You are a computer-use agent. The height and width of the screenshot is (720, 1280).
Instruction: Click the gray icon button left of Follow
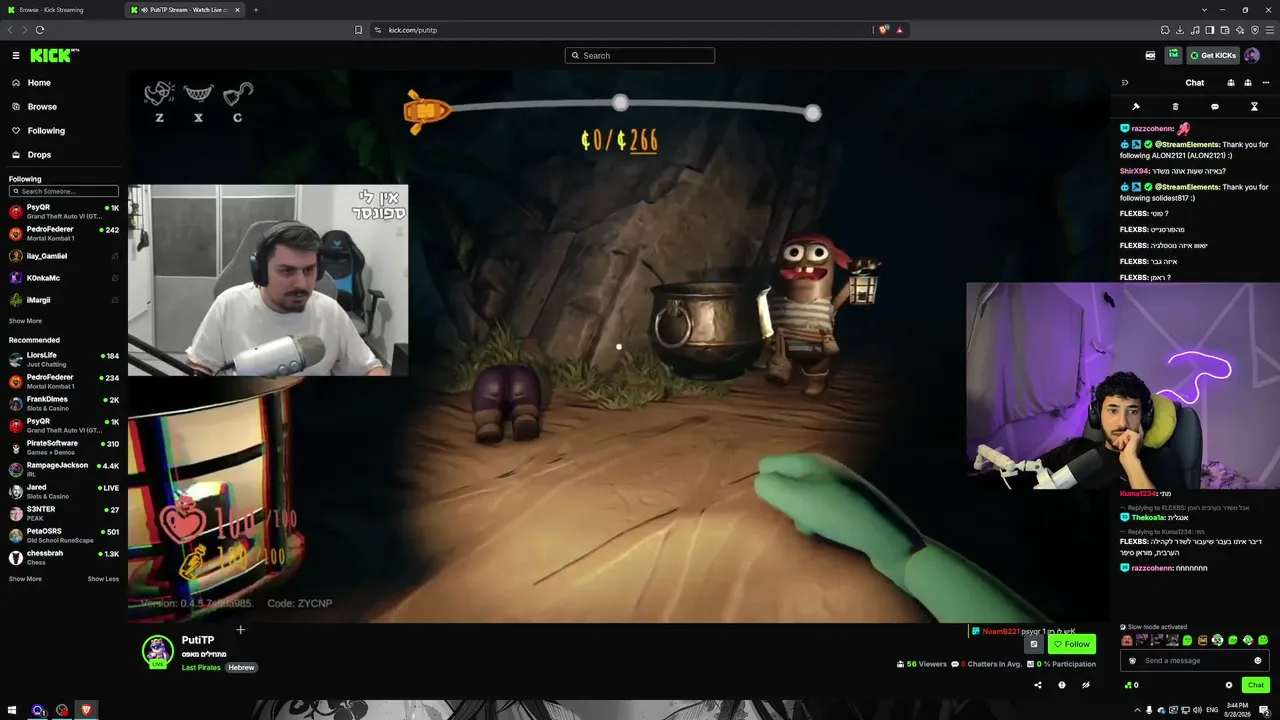tap(1034, 644)
